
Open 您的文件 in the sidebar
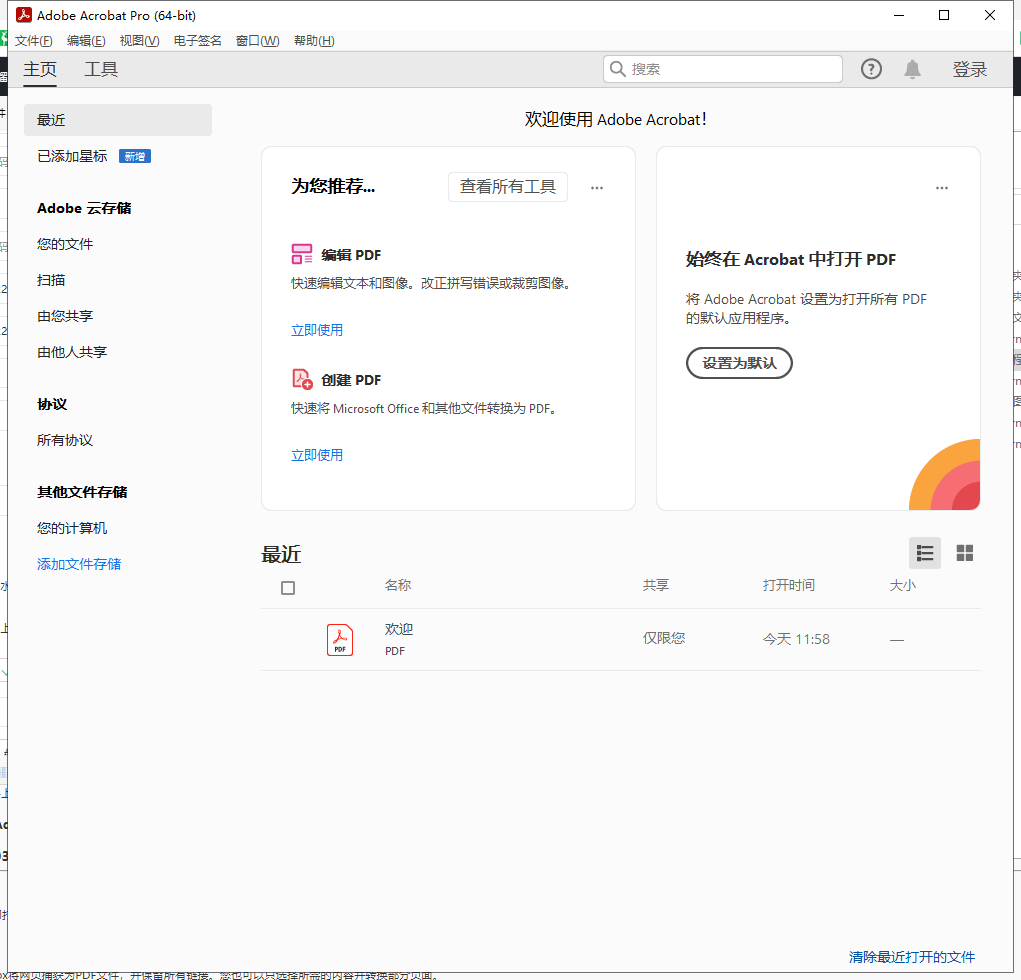[64, 244]
